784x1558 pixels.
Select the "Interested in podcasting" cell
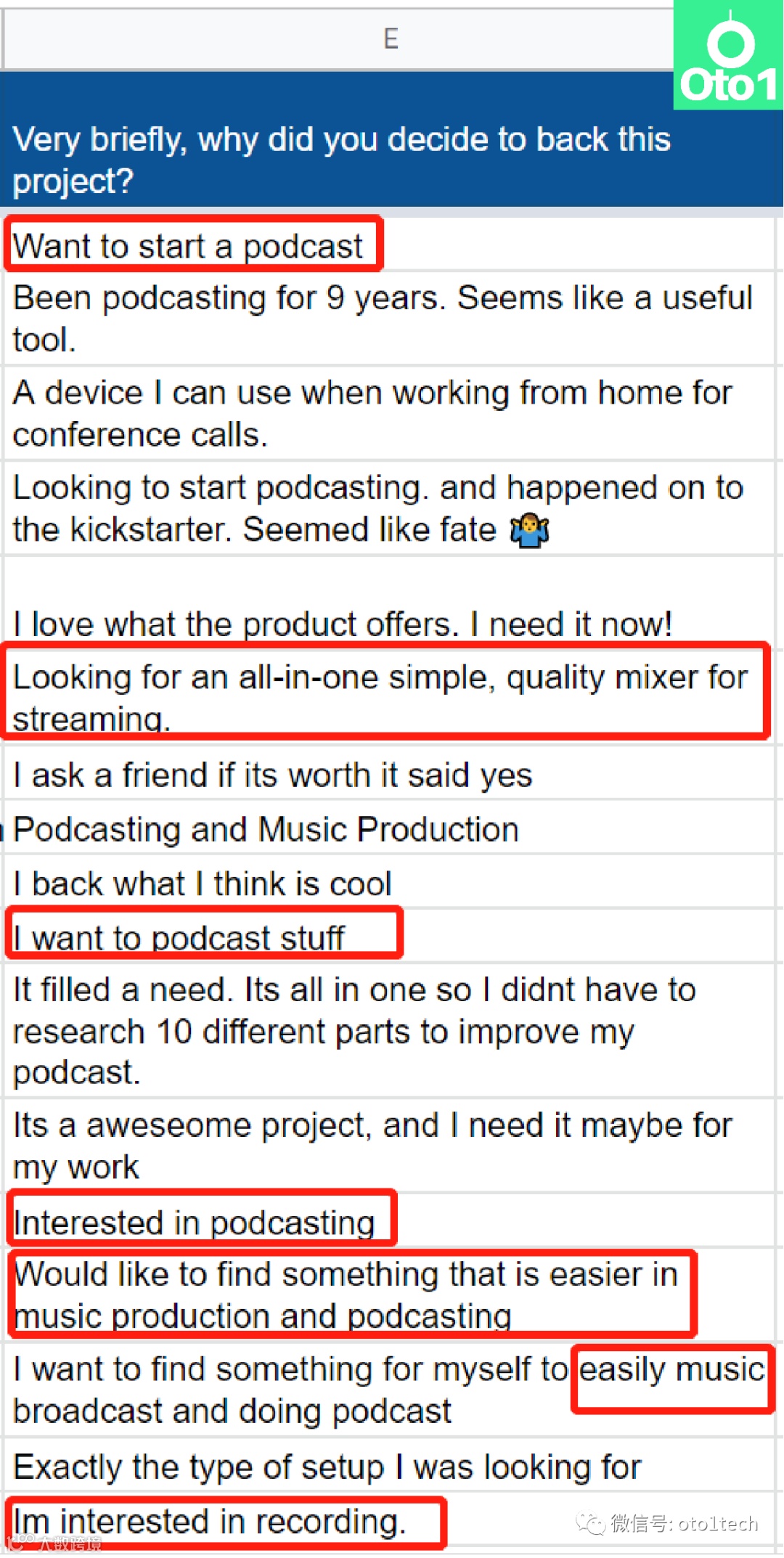[195, 1223]
